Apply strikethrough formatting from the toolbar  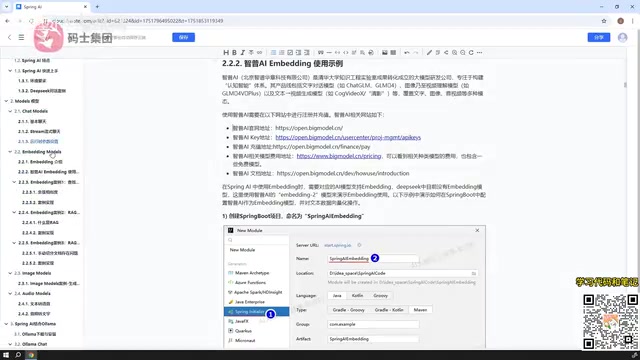pyautogui.click(x=251, y=52)
